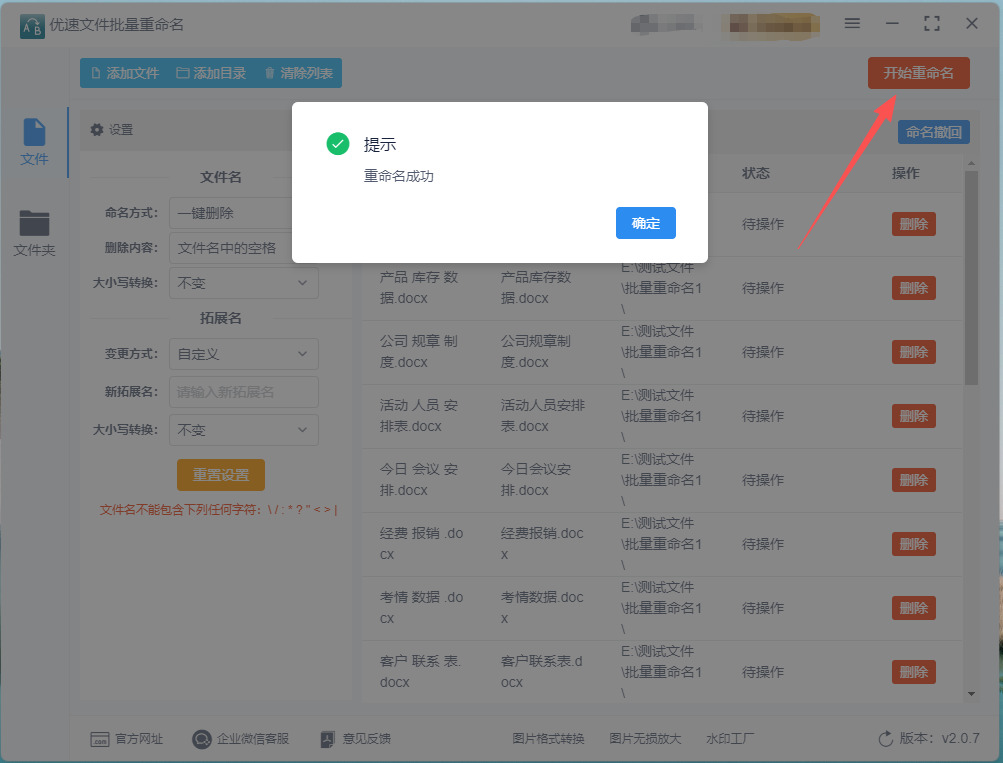Click the app logo icon in title bar
The height and width of the screenshot is (763, 1003).
click(32, 26)
